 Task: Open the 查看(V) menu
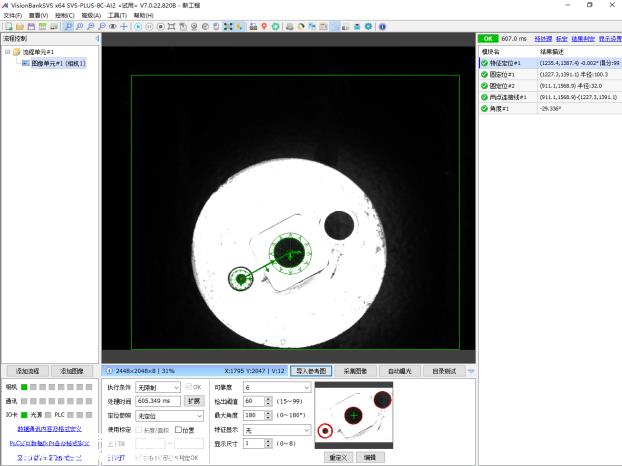click(x=38, y=15)
